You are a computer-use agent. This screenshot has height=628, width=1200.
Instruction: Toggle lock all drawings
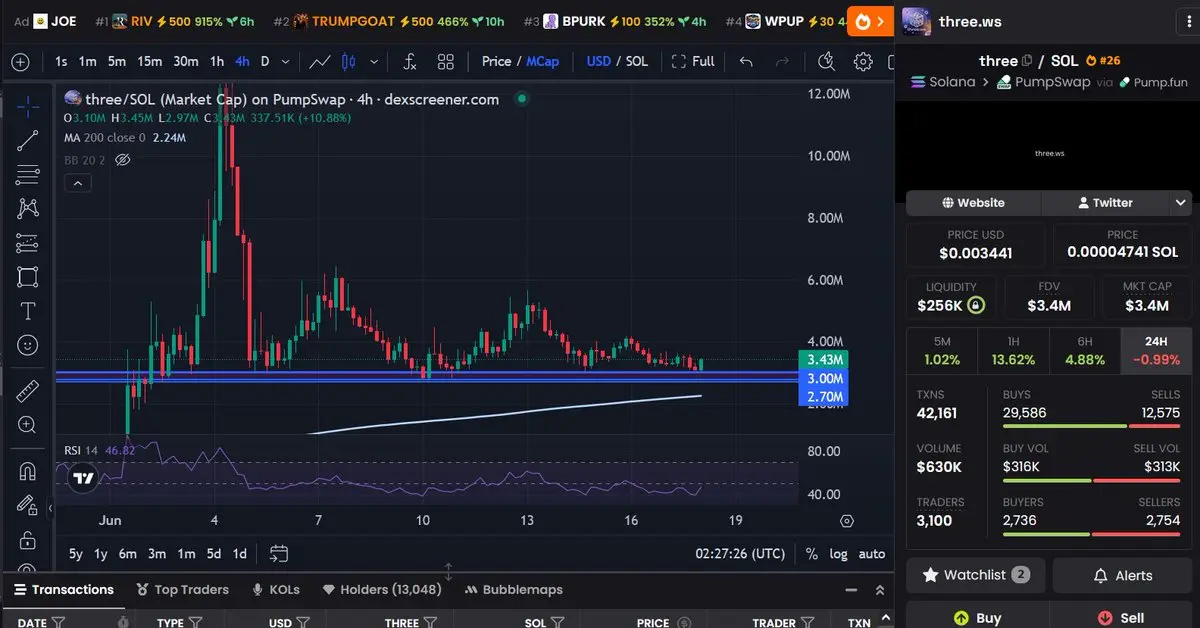[x=27, y=540]
